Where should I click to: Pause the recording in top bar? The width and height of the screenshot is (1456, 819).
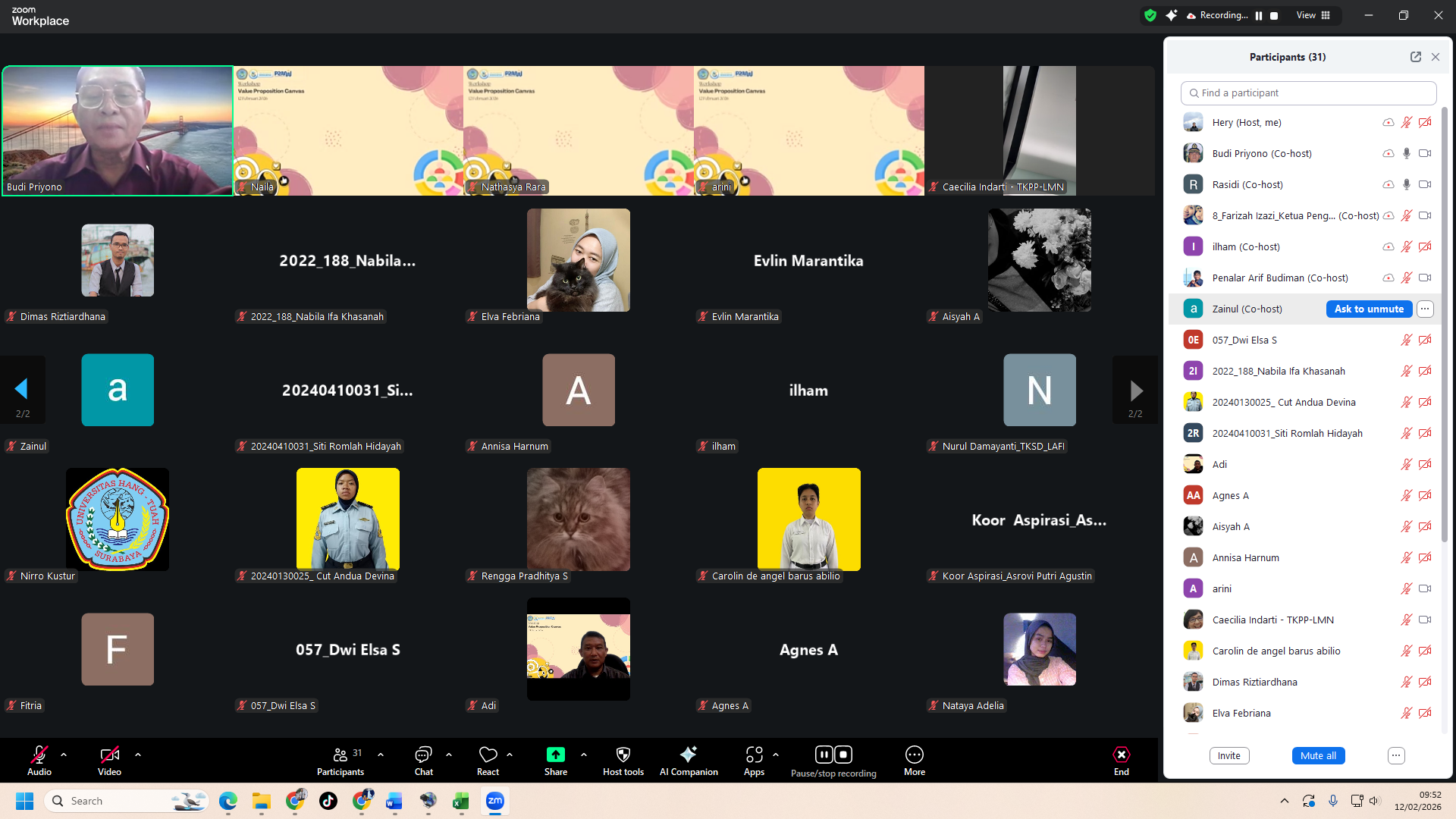(x=1259, y=15)
